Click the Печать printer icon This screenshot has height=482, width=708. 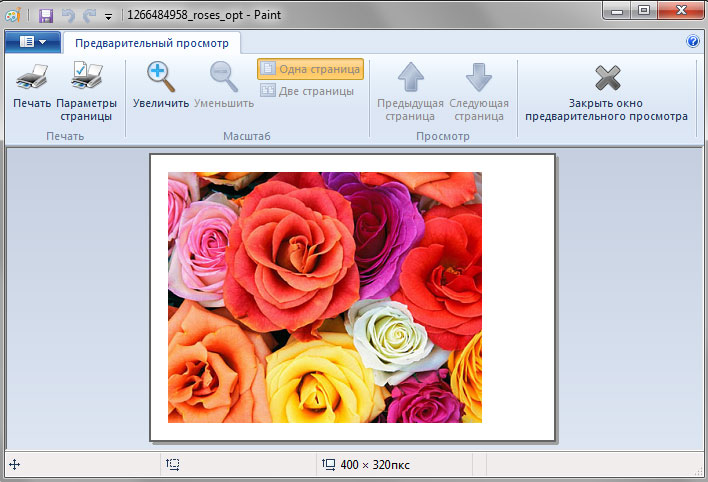pos(32,77)
